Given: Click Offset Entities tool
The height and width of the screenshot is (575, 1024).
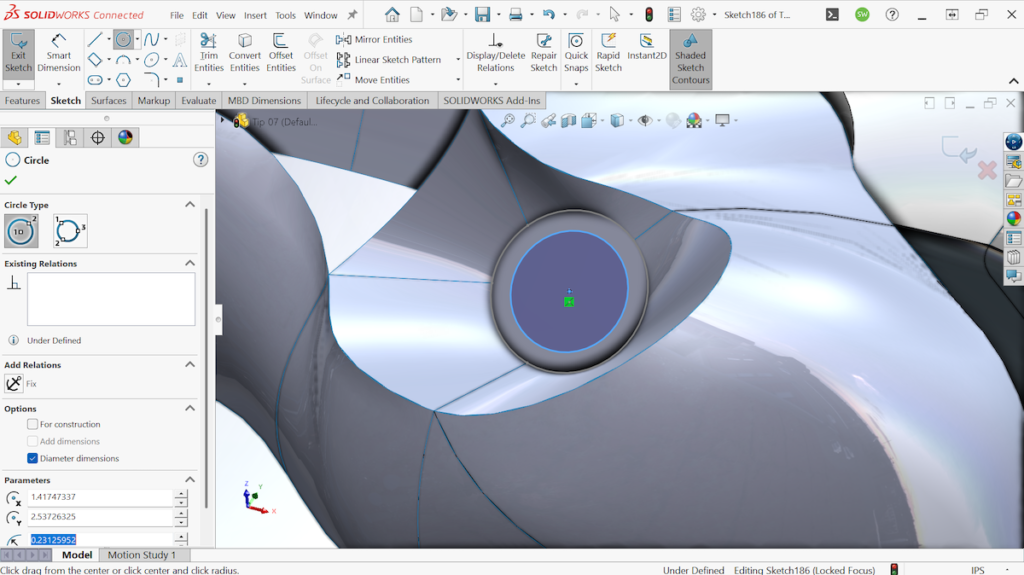Looking at the screenshot, I should (x=281, y=52).
